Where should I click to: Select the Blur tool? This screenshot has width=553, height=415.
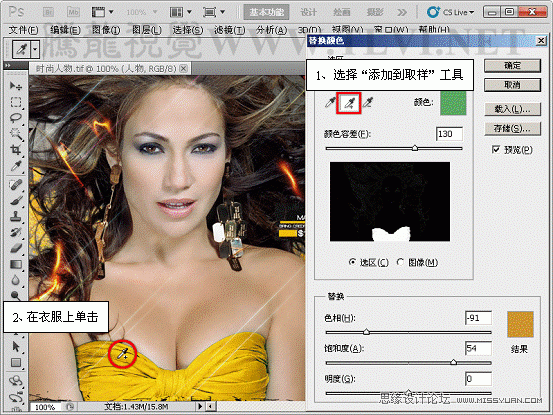coord(16,280)
